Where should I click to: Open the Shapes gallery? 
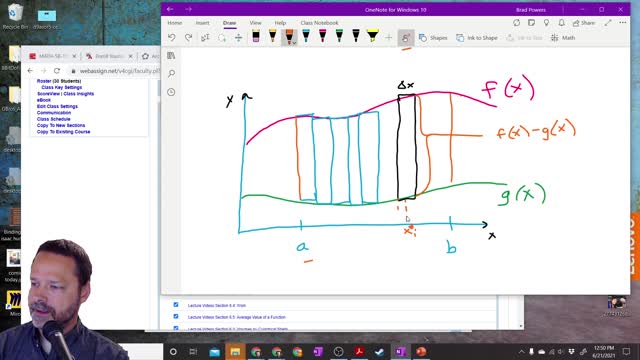tap(433, 38)
